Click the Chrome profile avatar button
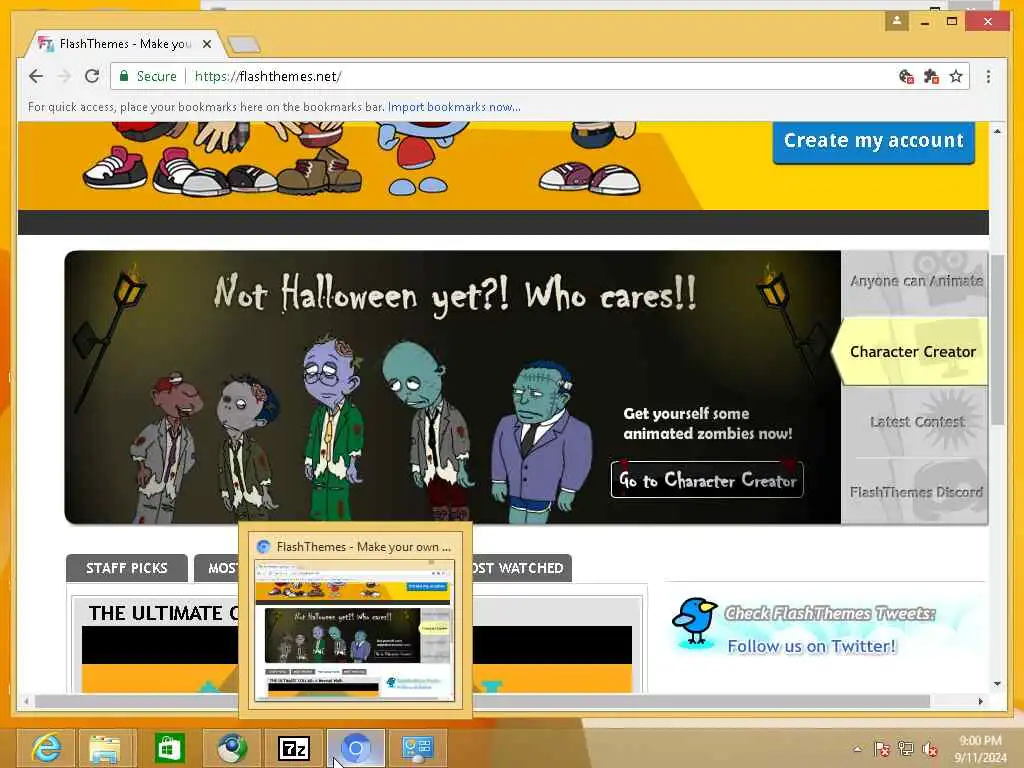The height and width of the screenshot is (768, 1024). pyautogui.click(x=897, y=21)
